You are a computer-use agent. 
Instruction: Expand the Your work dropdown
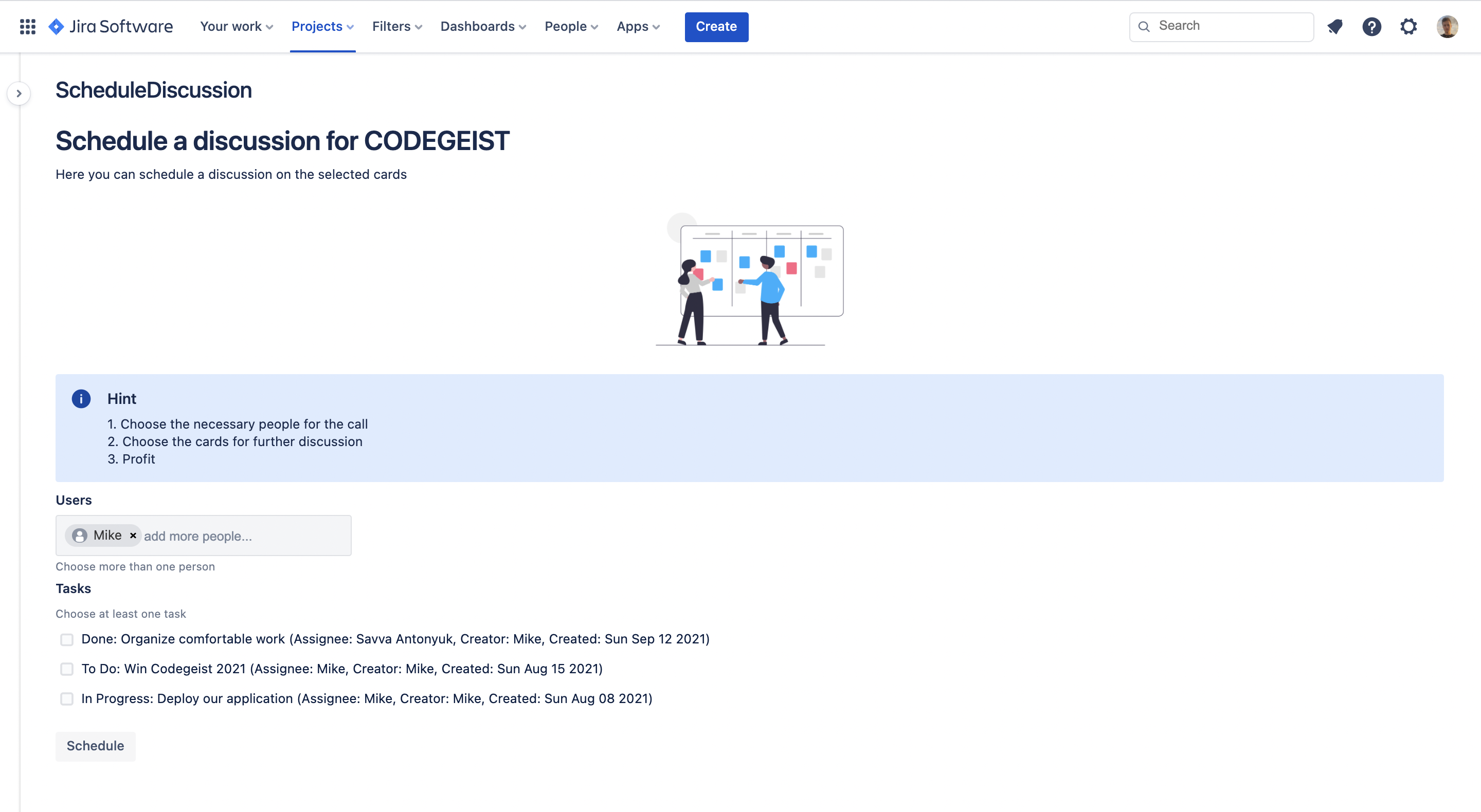237,26
